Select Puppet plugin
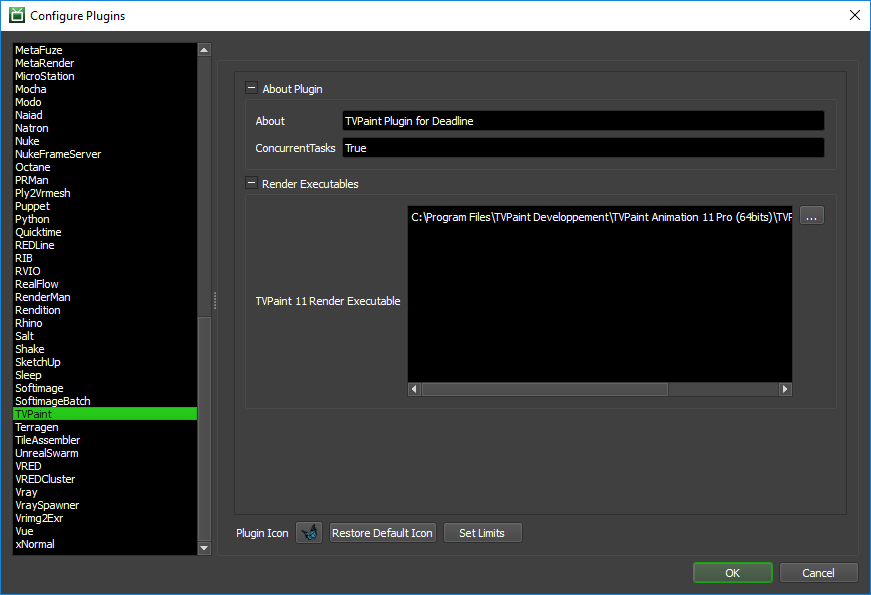 click(x=105, y=206)
